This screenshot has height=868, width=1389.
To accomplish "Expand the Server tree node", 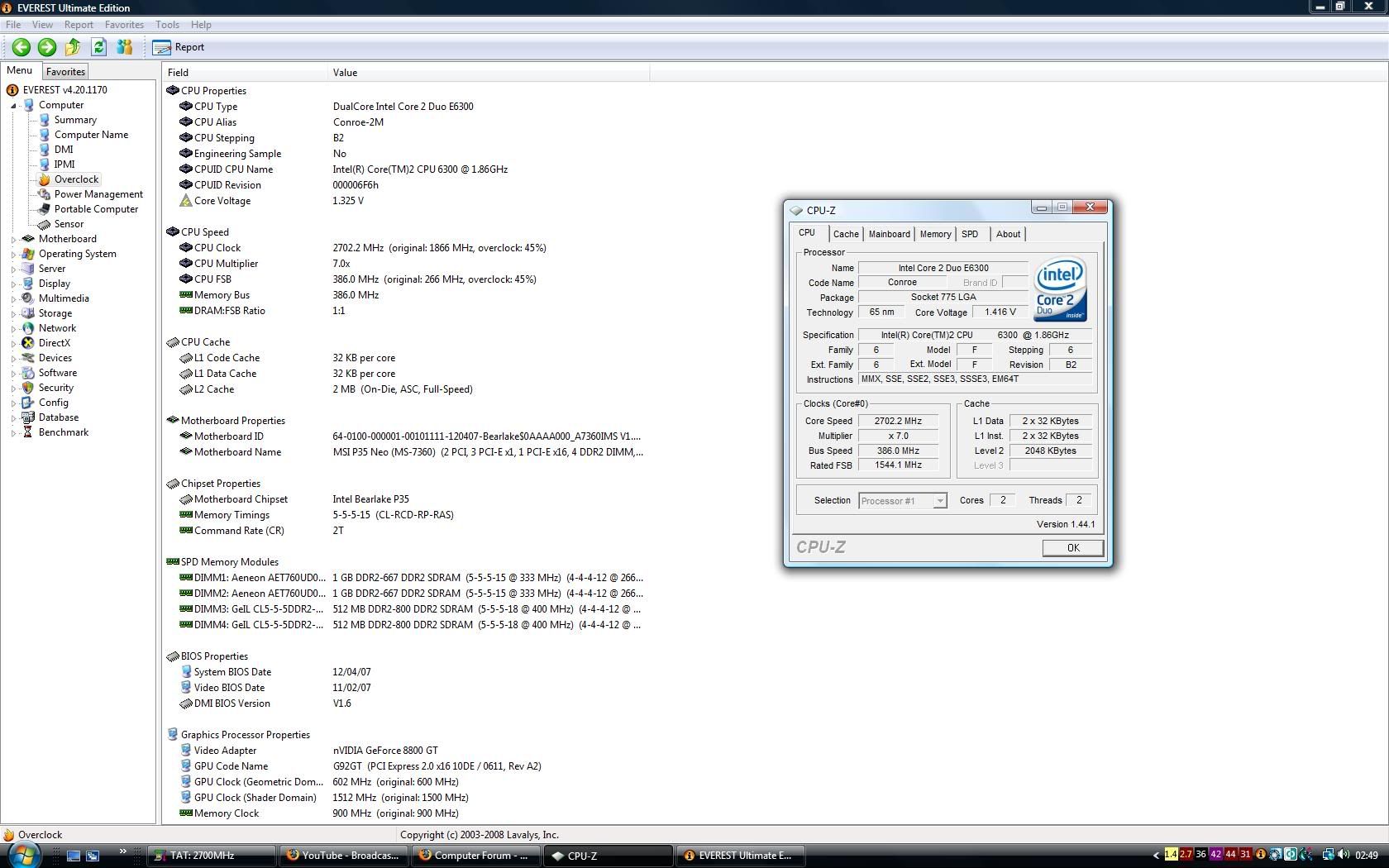I will pos(13,269).
